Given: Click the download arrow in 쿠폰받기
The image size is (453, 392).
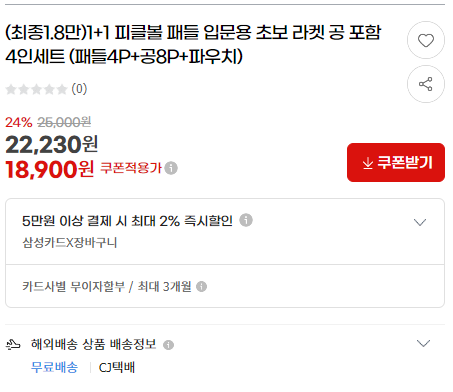Looking at the screenshot, I should point(368,163).
